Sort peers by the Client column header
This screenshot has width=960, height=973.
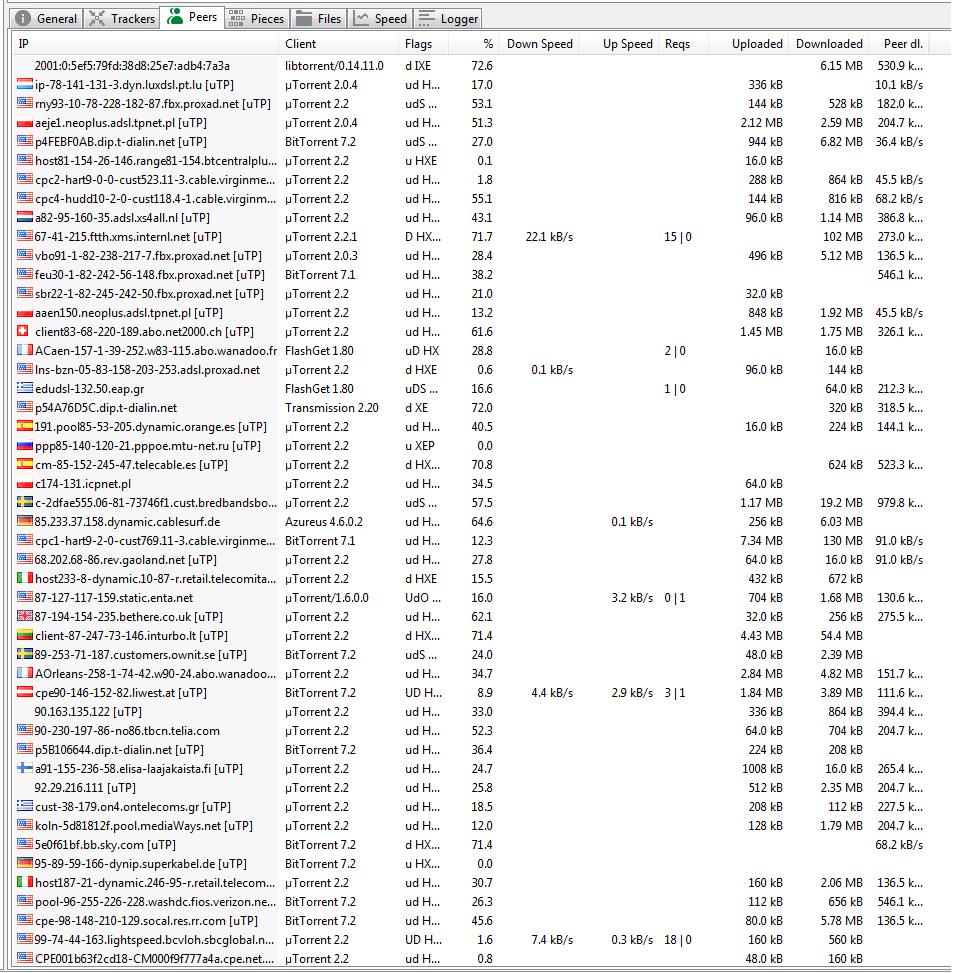pos(339,43)
